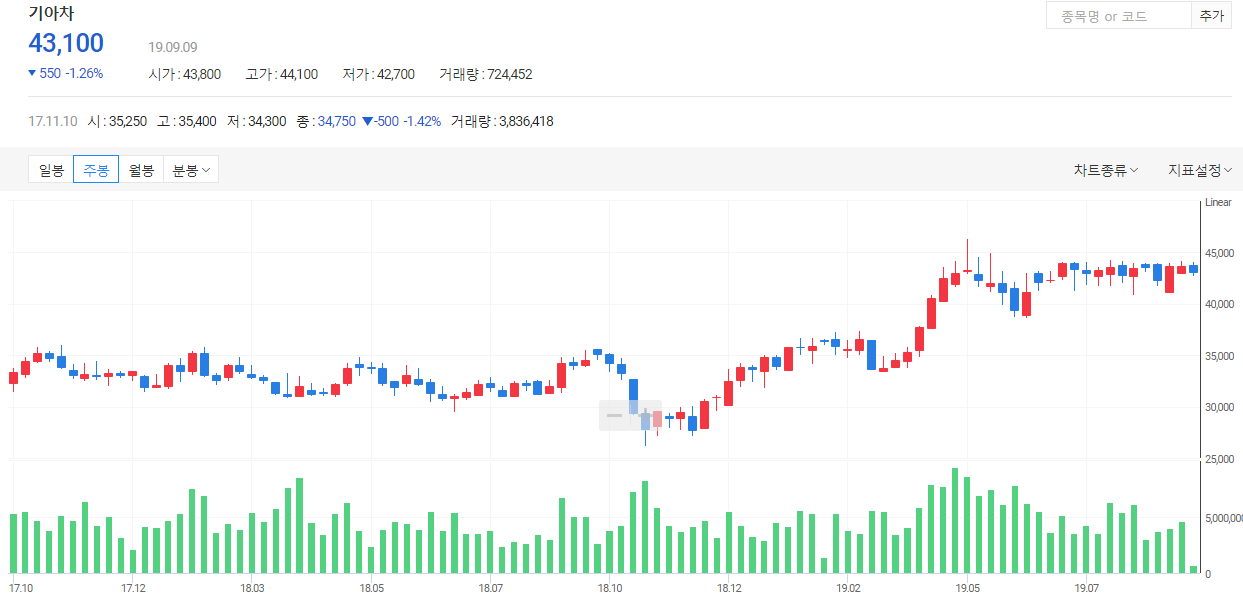Select the 주봉 weekly chart tab
This screenshot has height=600, width=1243.
click(x=96, y=170)
